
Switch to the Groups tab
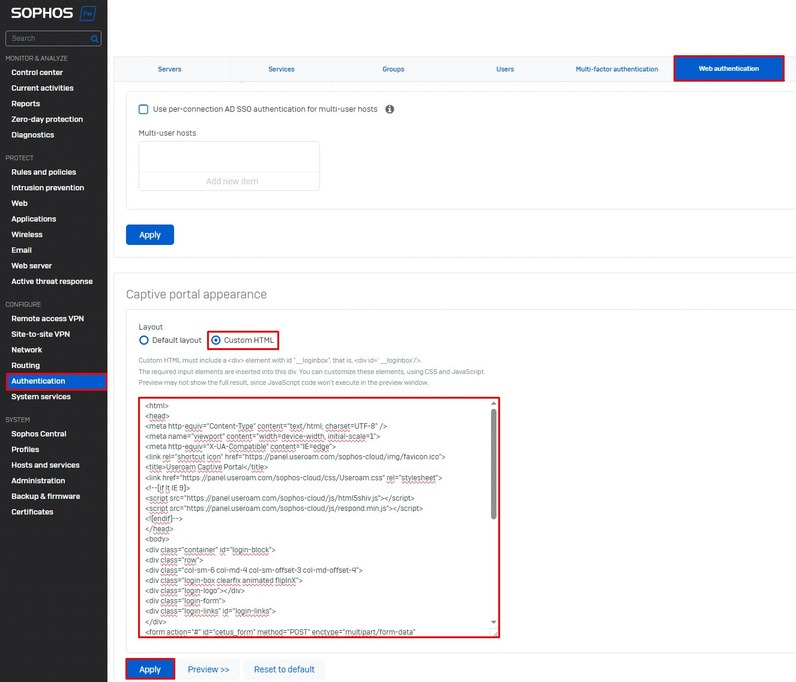point(393,69)
